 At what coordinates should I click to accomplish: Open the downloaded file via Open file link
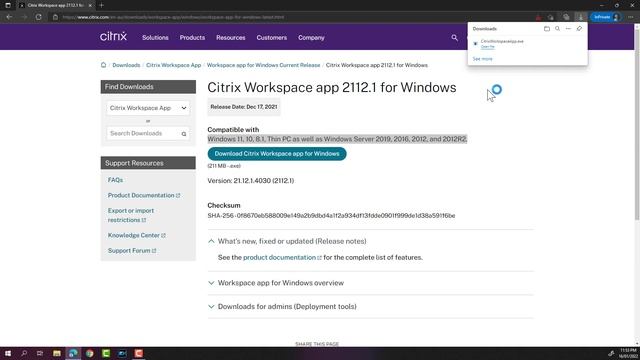pyautogui.click(x=487, y=47)
